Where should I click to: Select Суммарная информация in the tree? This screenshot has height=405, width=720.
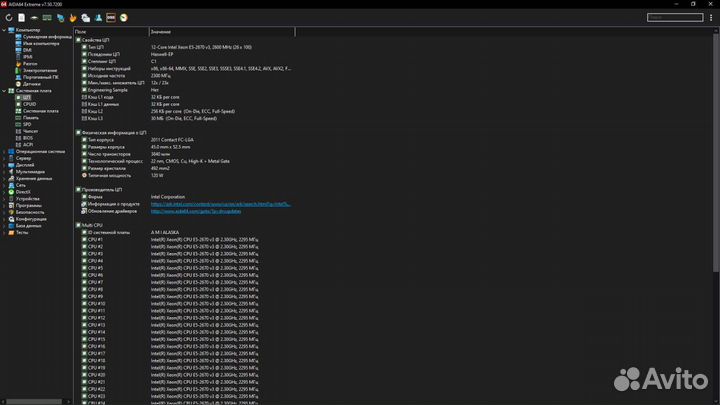click(46, 37)
